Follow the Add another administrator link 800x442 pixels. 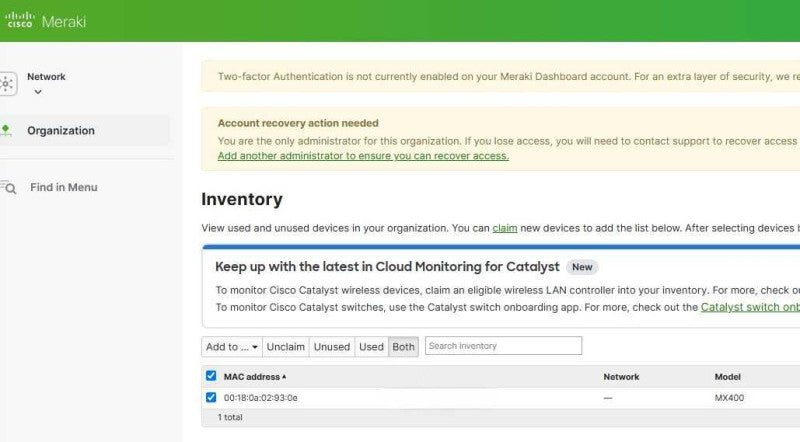coord(363,156)
